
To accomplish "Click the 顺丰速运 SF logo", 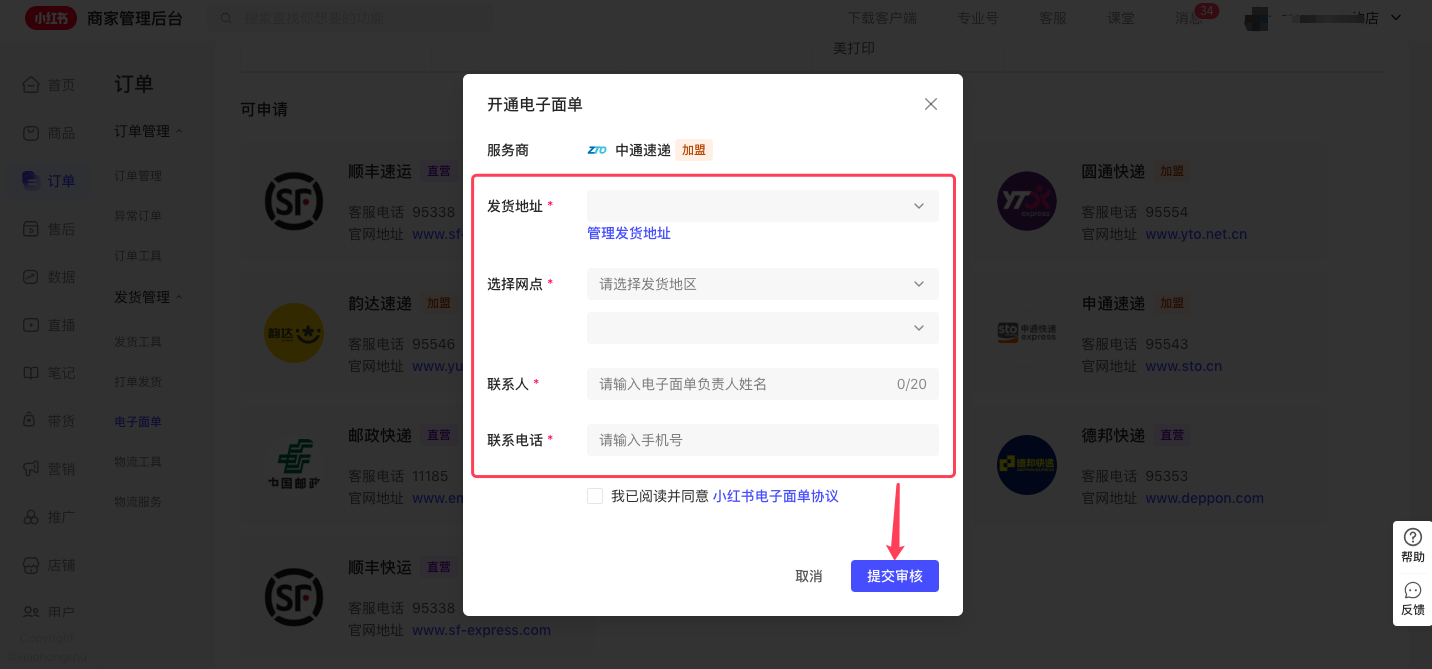I will tap(294, 201).
